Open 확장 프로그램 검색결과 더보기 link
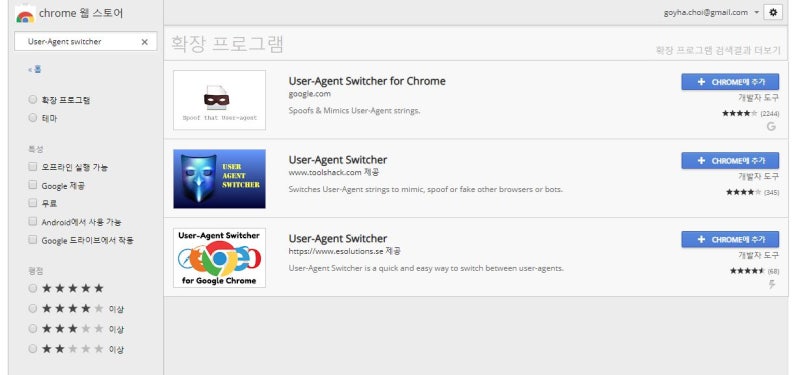 [718, 50]
